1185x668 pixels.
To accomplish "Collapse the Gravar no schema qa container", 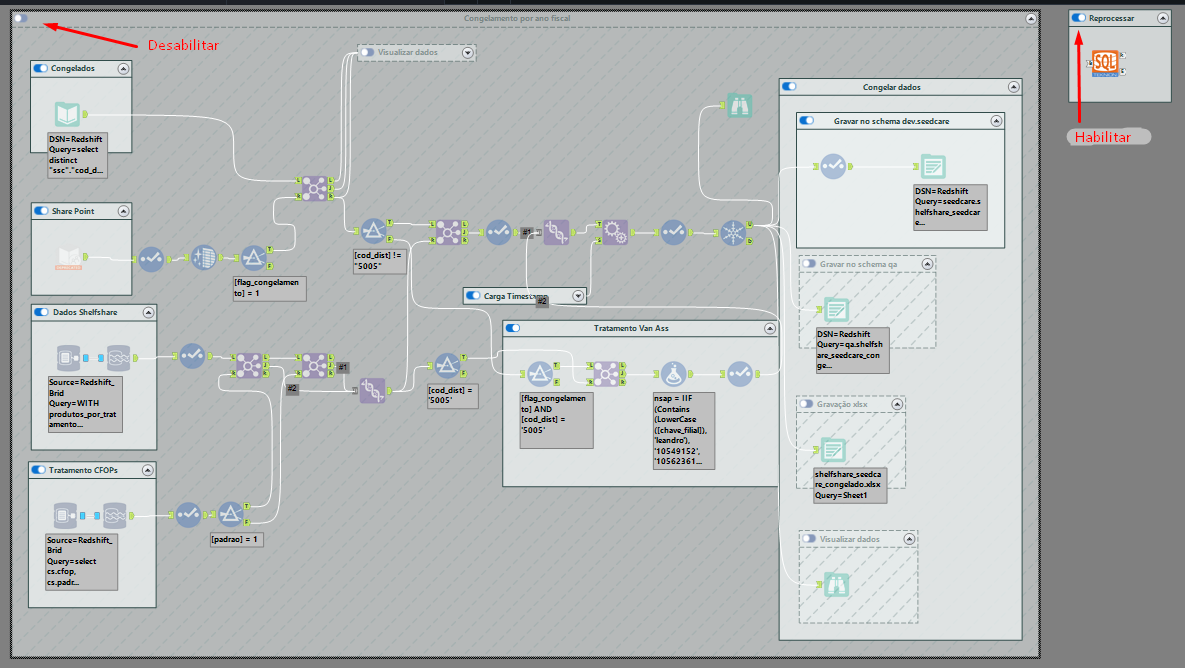I will (x=927, y=264).
